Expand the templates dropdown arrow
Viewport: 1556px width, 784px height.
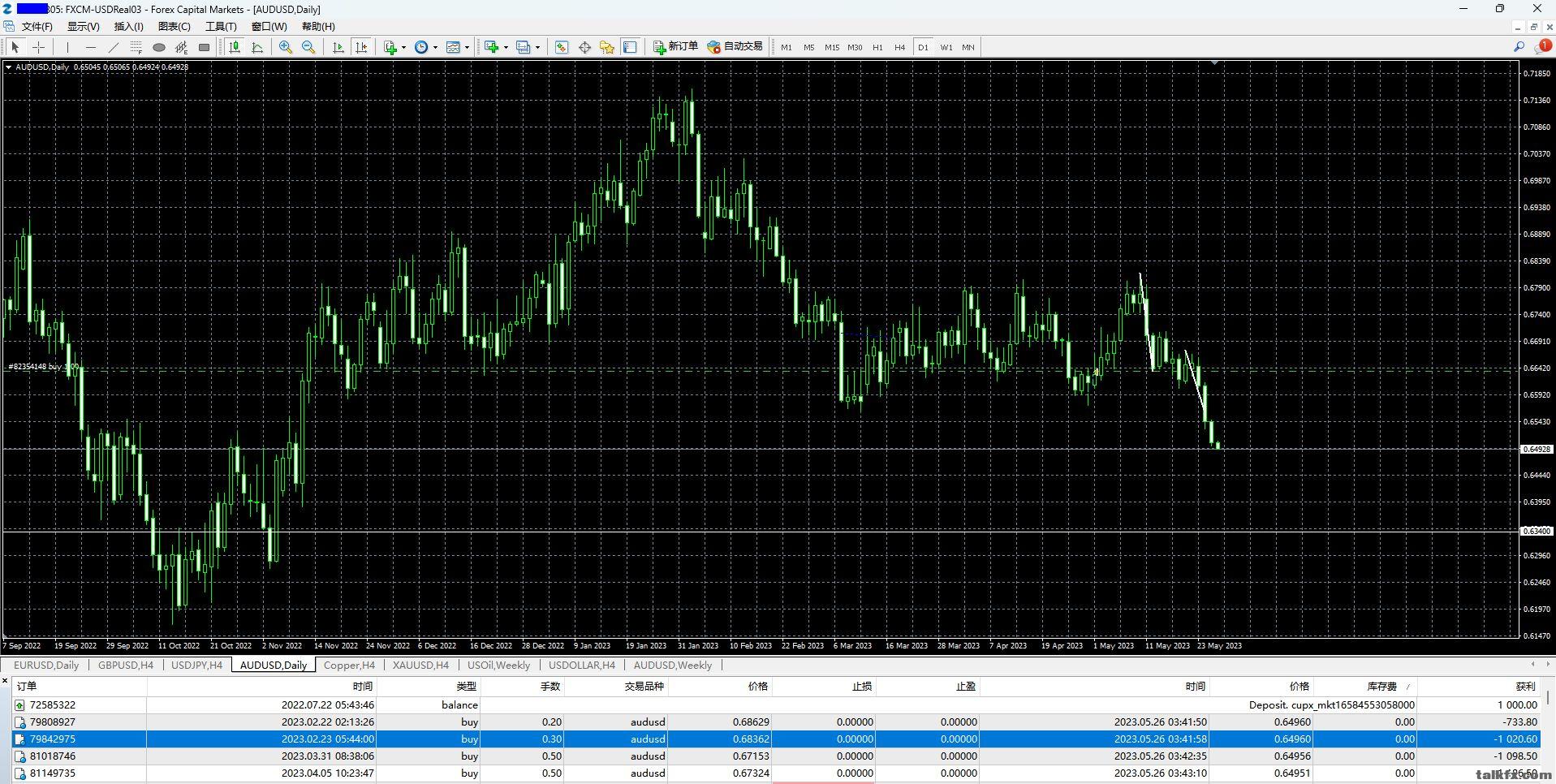tap(467, 47)
